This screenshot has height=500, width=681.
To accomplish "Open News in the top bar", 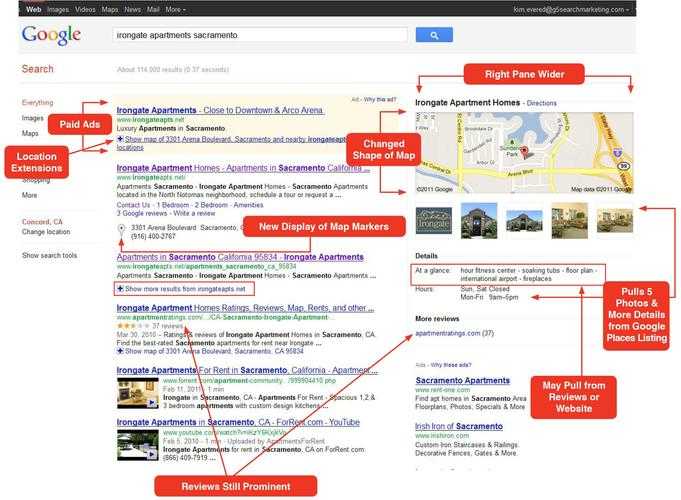I will 132,9.
